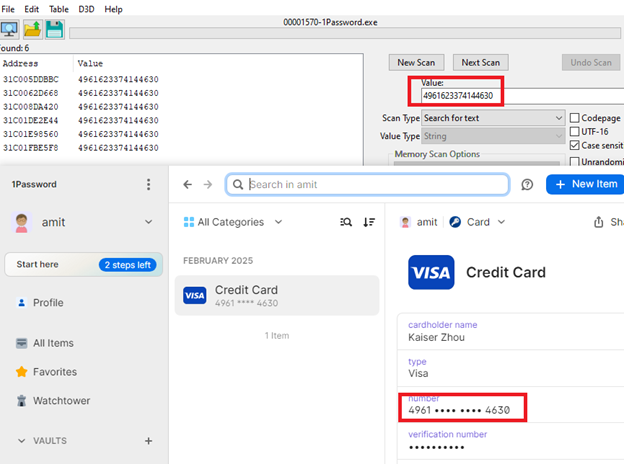Image resolution: width=624 pixels, height=464 pixels.
Task: Open the Table menu
Action: pos(58,9)
